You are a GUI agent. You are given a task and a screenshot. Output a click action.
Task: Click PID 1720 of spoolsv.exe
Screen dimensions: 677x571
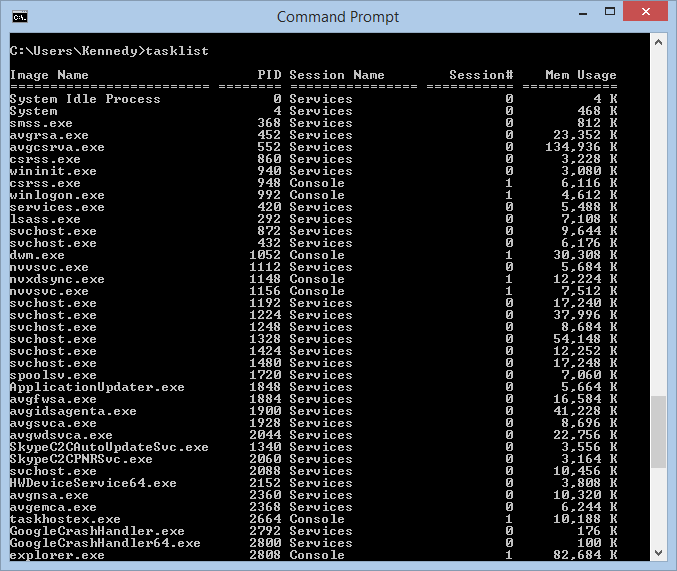(x=266, y=375)
